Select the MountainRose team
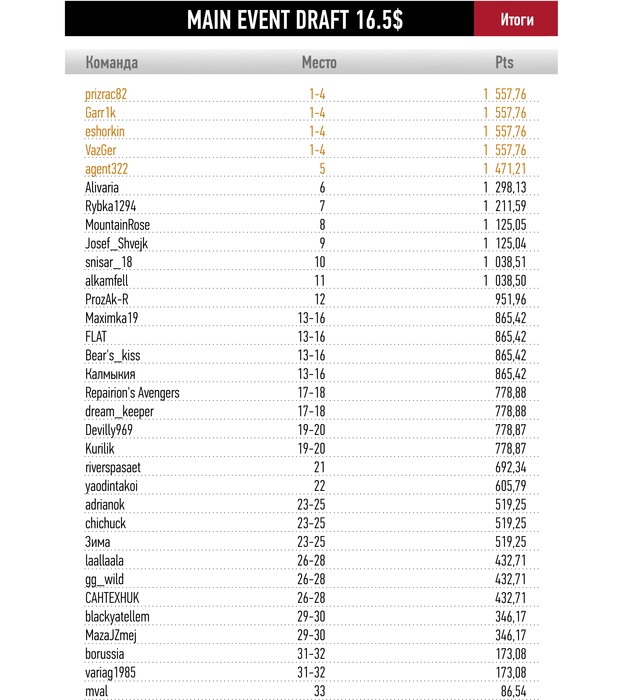The image size is (623, 700). coord(117,225)
